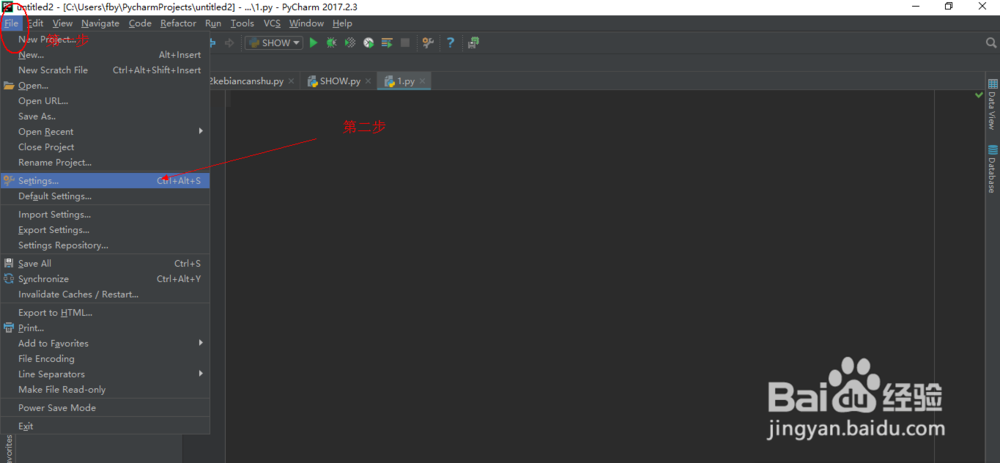Start debugging with the bug icon

(332, 43)
